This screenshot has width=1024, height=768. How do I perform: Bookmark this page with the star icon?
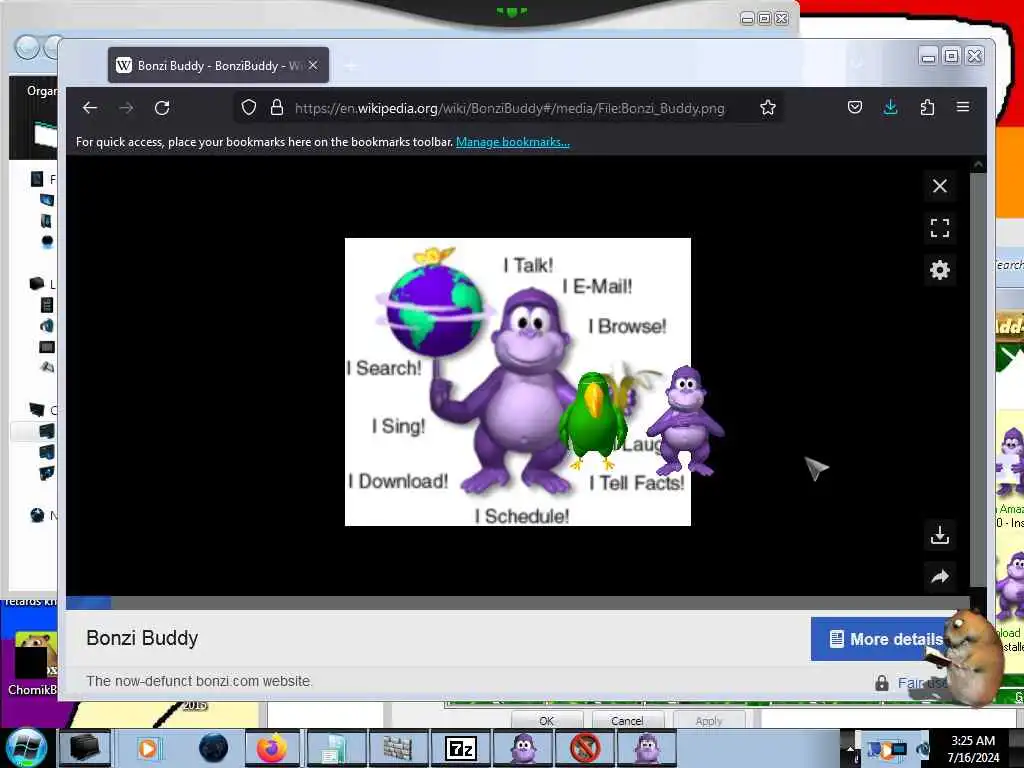[767, 108]
